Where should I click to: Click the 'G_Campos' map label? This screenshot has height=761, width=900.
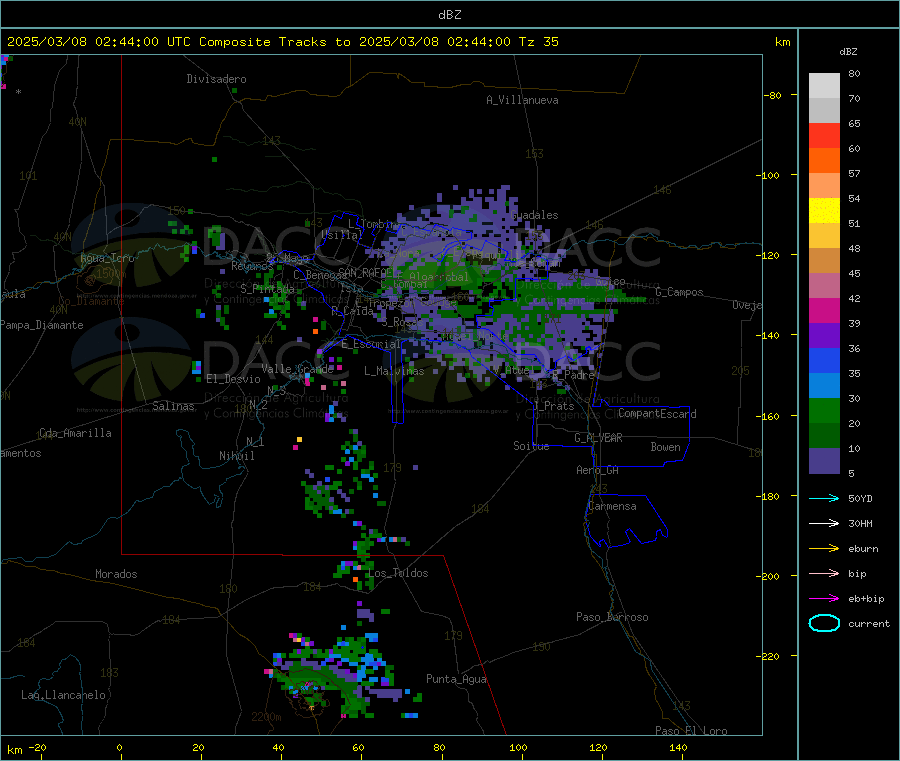tap(679, 292)
